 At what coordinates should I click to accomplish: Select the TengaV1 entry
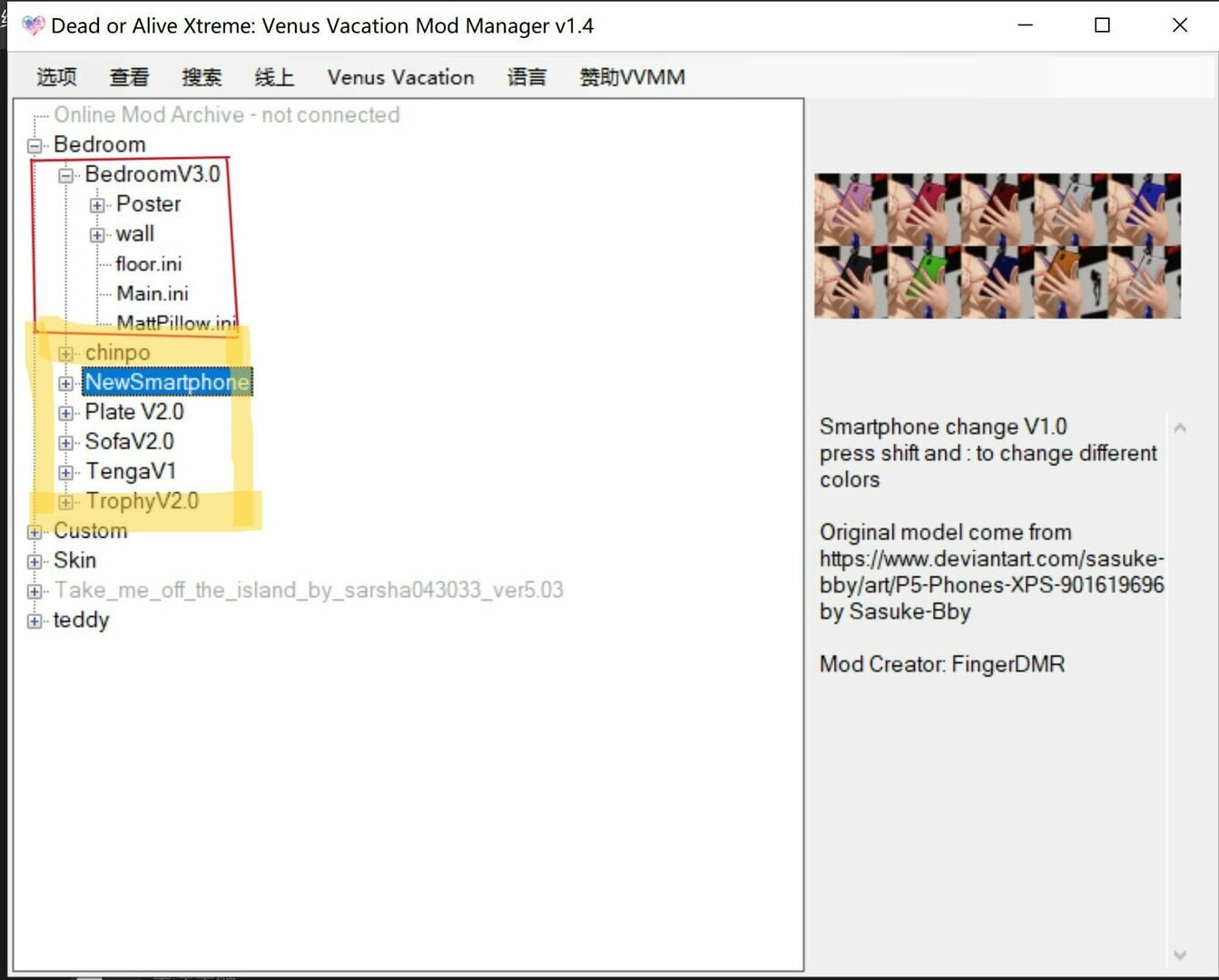pos(131,471)
